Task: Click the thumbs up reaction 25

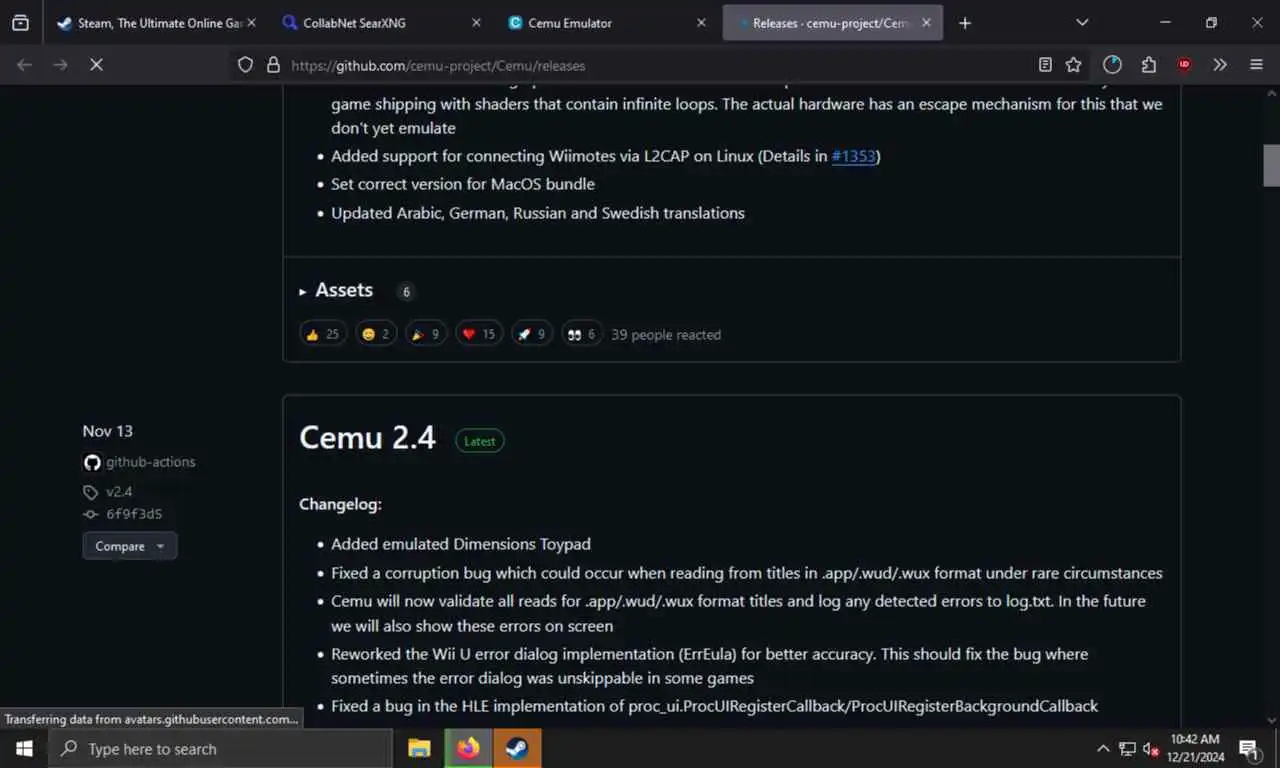Action: (x=323, y=334)
